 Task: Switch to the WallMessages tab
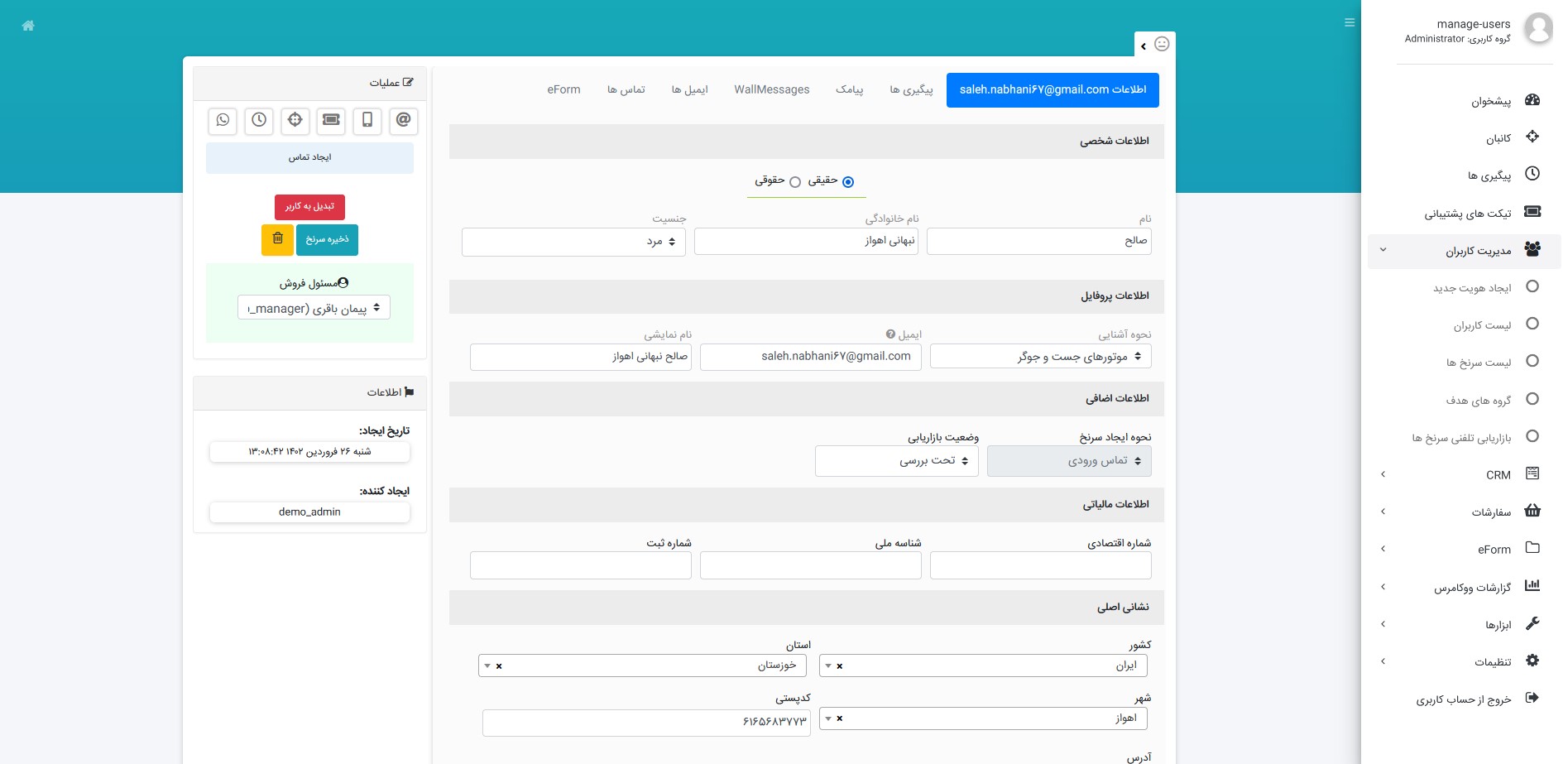tap(771, 89)
